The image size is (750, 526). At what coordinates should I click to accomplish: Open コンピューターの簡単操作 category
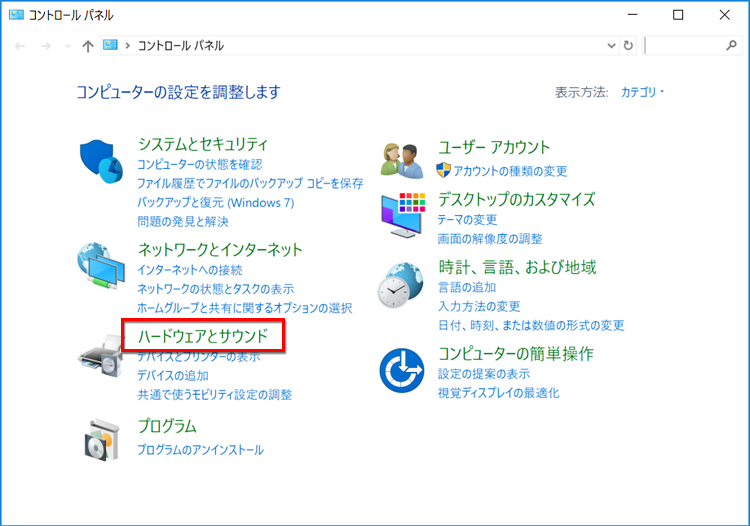[x=516, y=354]
